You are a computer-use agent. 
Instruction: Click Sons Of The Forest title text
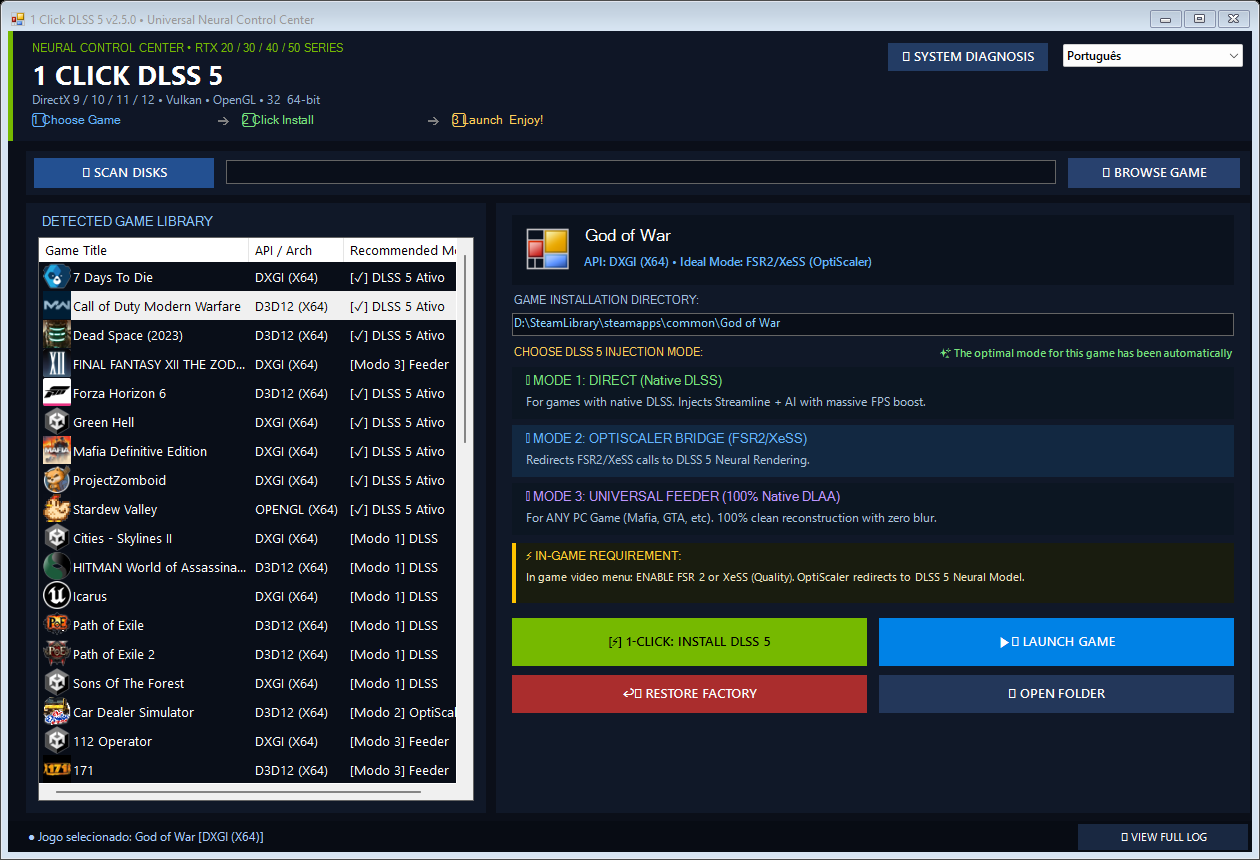(129, 684)
